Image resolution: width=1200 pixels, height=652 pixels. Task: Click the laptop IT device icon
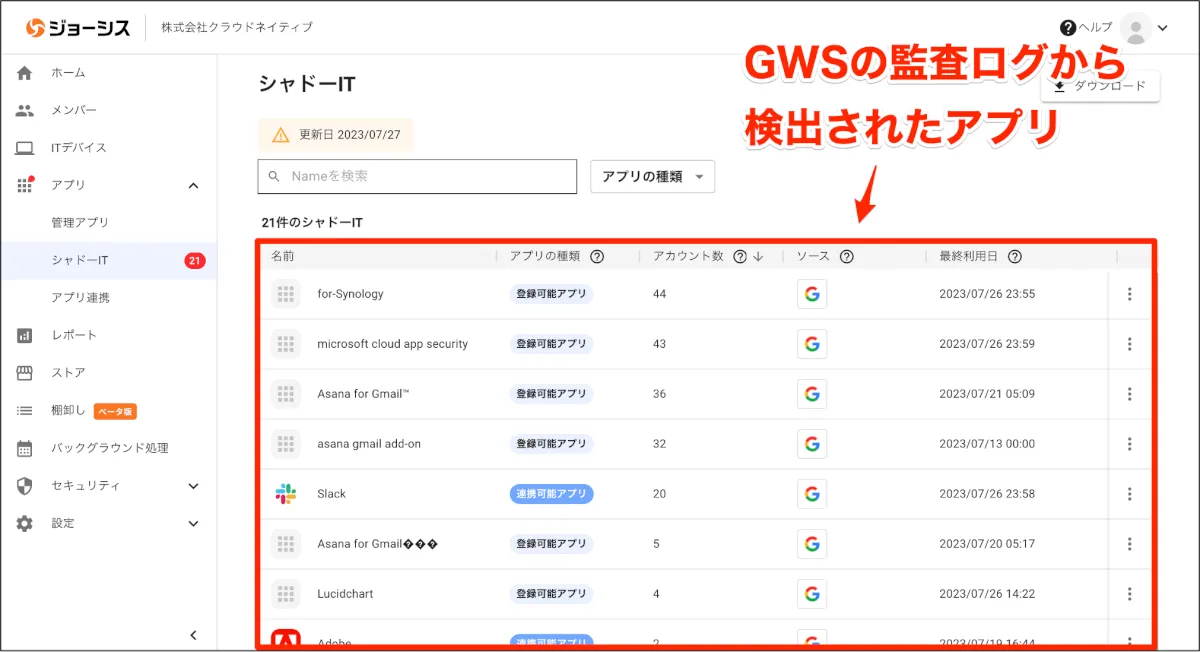25,148
